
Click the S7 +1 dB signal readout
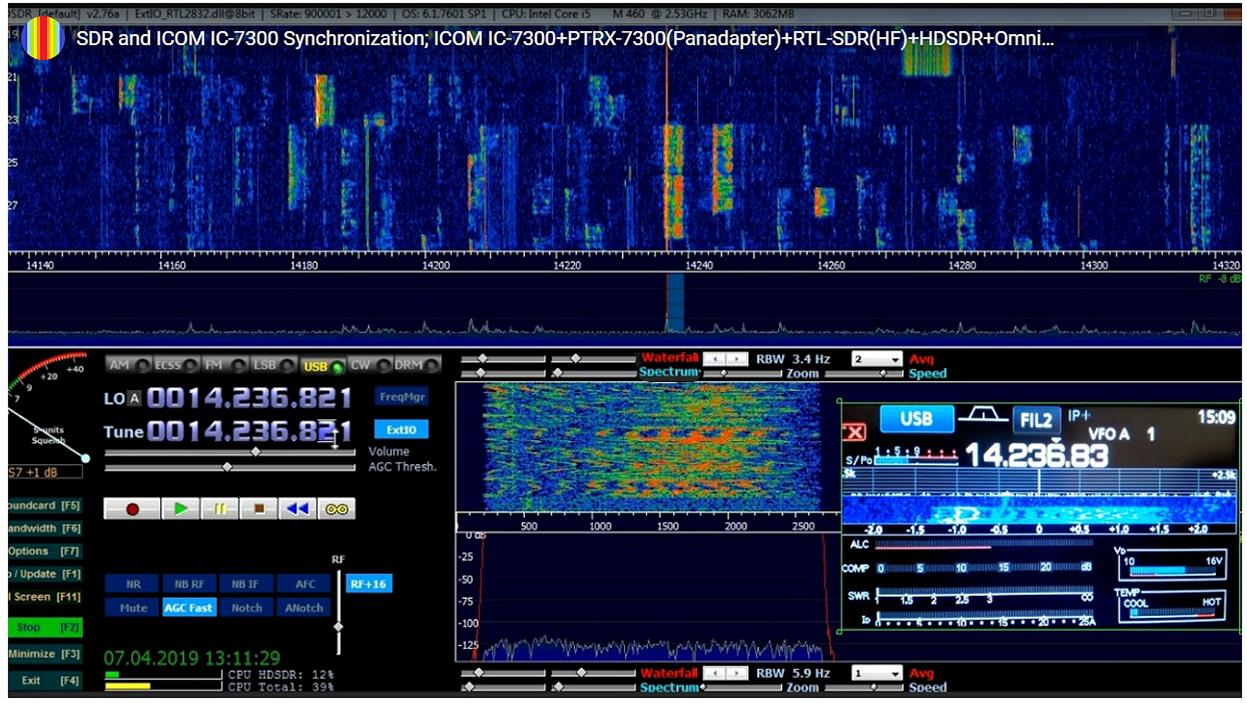pos(45,472)
